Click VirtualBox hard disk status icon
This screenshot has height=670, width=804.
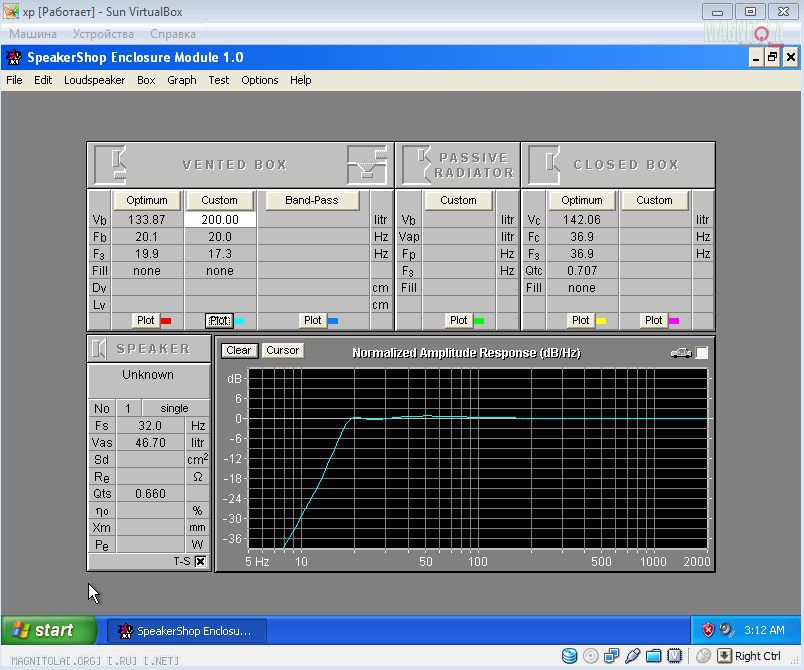click(569, 656)
